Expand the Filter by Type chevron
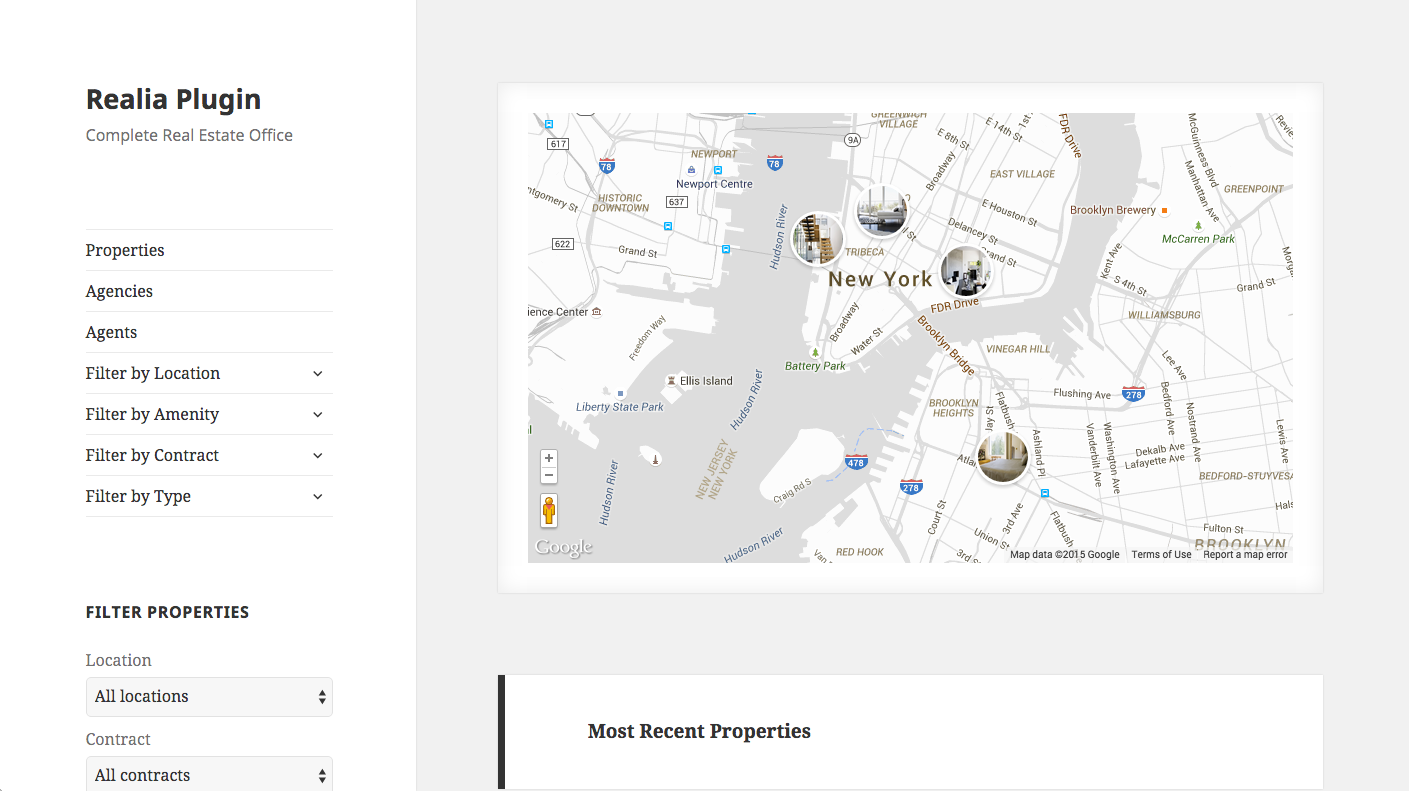Image resolution: width=1409 pixels, height=791 pixels. [x=318, y=496]
